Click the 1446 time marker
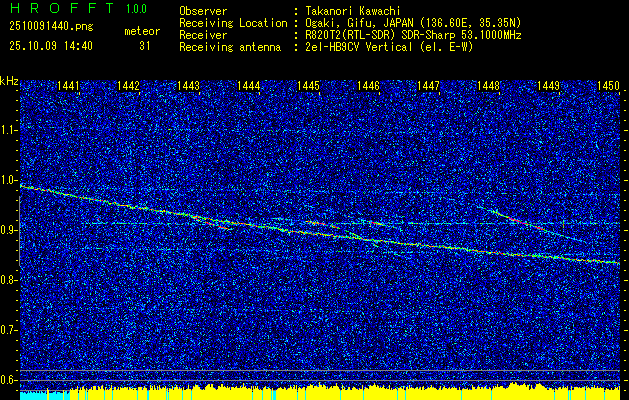The width and height of the screenshot is (629, 400). click(368, 85)
